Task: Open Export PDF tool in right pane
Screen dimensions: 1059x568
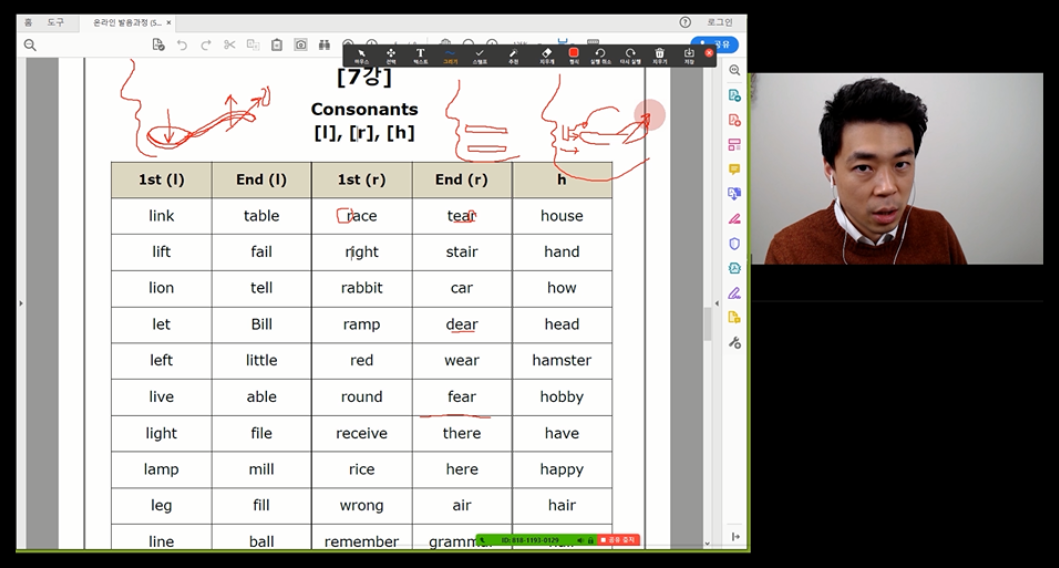Action: 735,95
